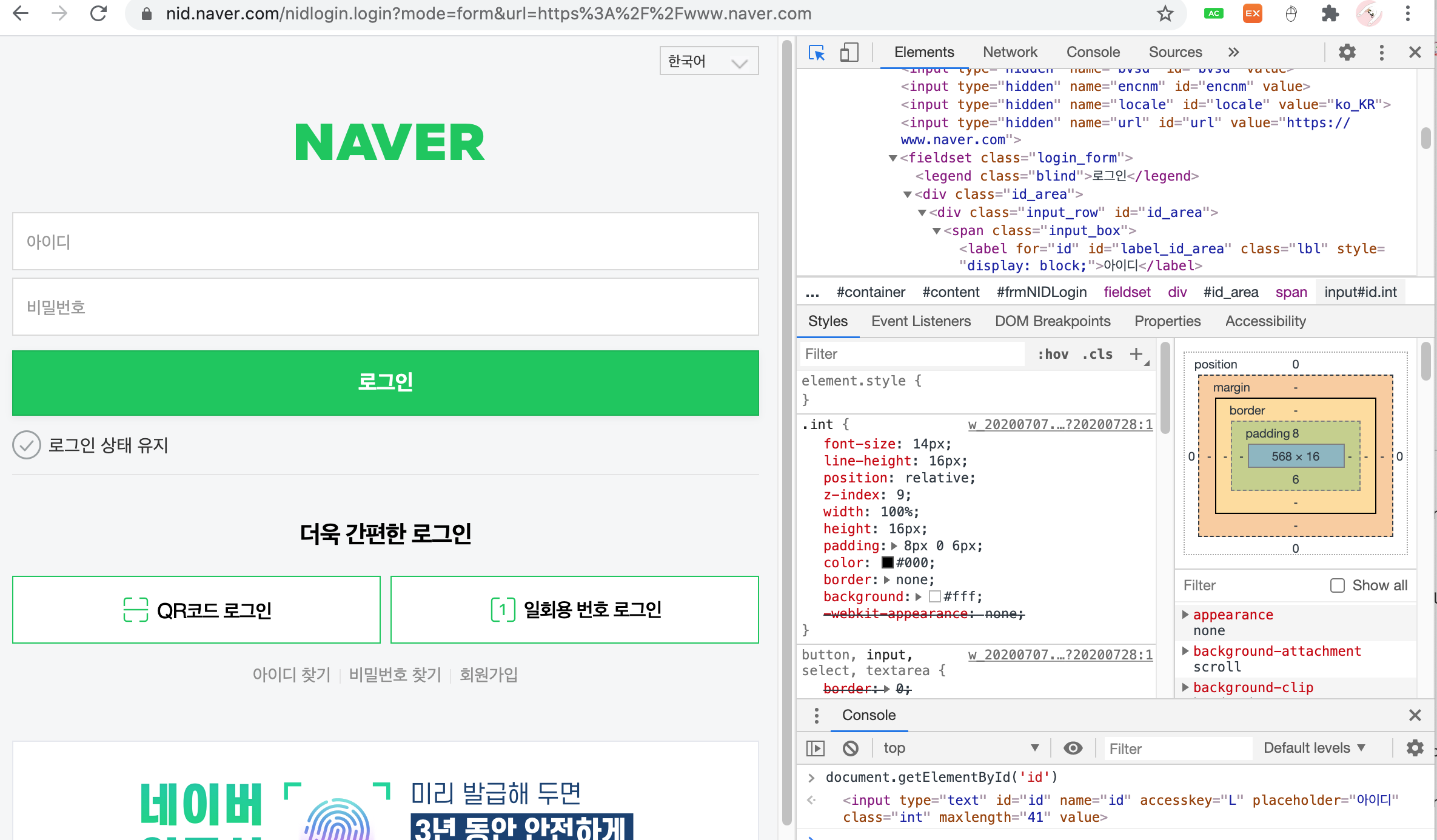Open the top JavaScript context dropdown

pos(960,748)
